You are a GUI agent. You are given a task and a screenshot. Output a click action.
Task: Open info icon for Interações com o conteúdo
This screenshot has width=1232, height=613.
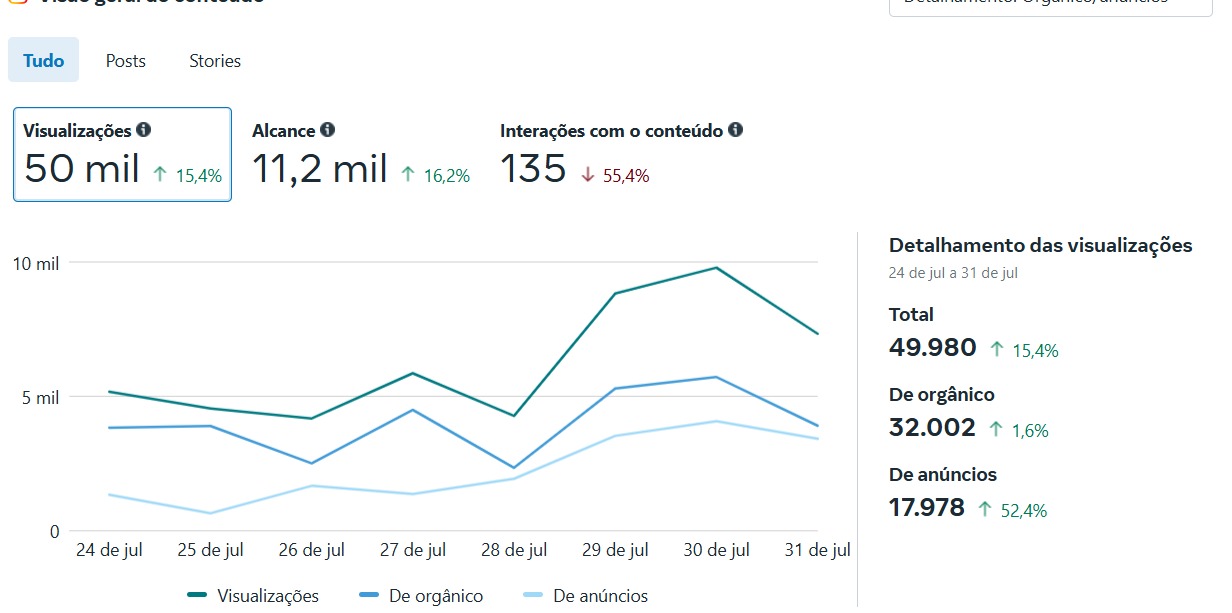click(x=736, y=130)
